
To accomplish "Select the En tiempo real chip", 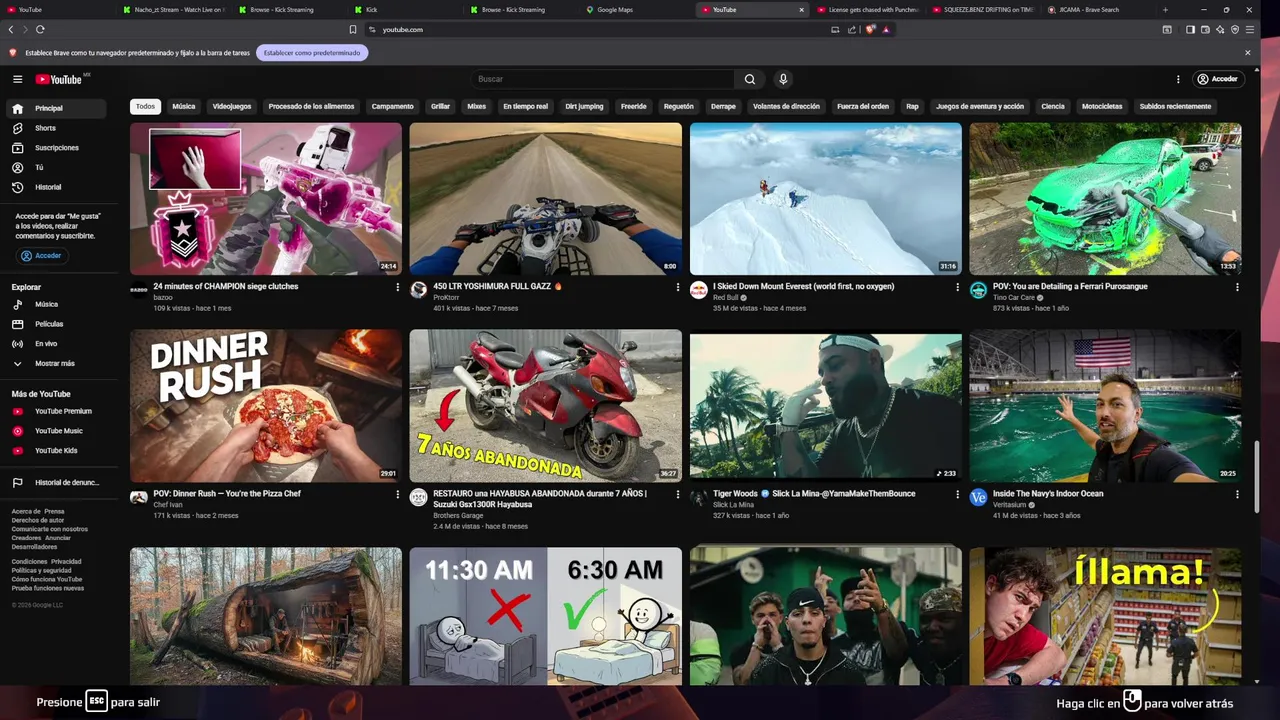I will [x=525, y=106].
